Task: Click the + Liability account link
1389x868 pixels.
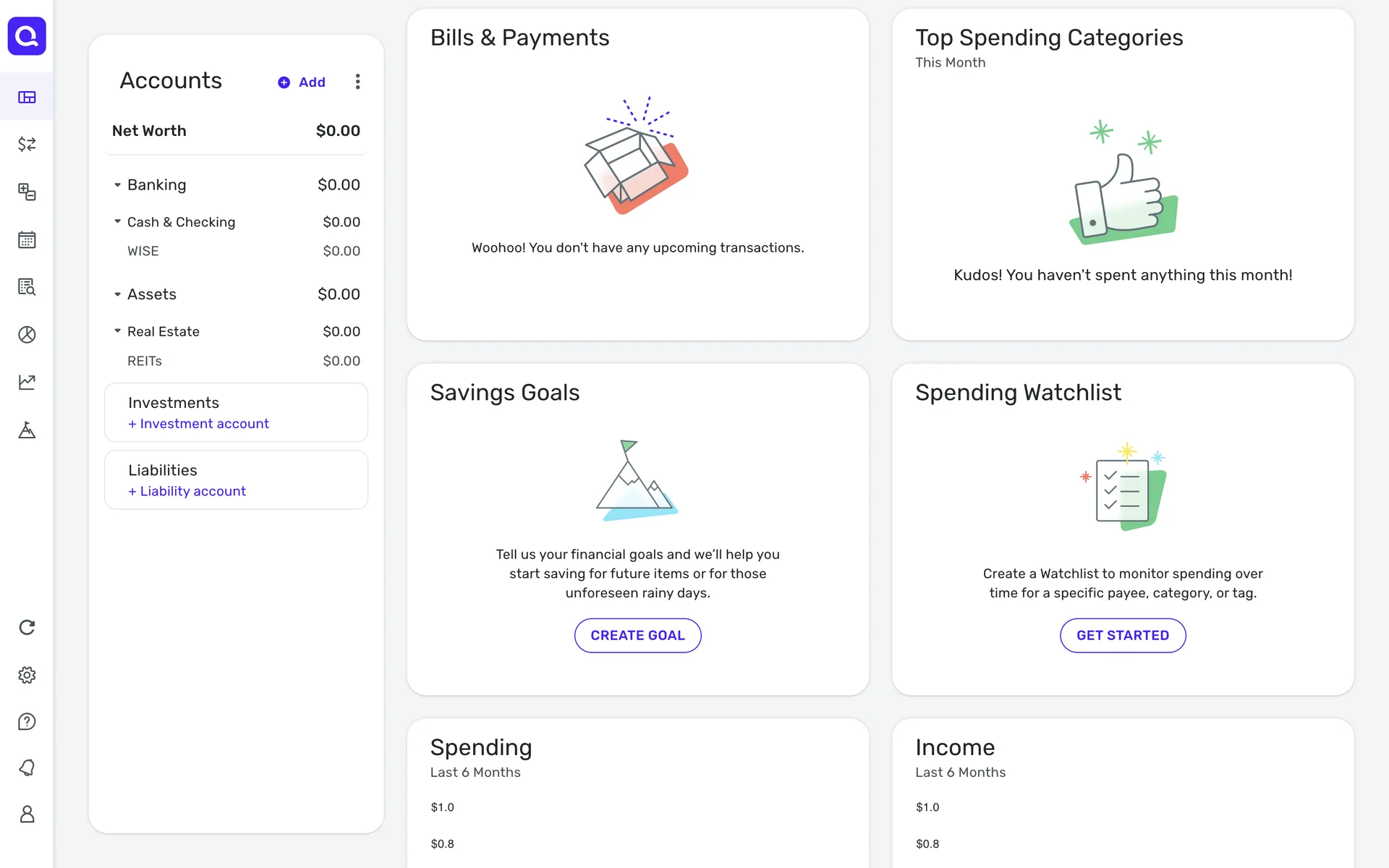Action: coord(187,491)
